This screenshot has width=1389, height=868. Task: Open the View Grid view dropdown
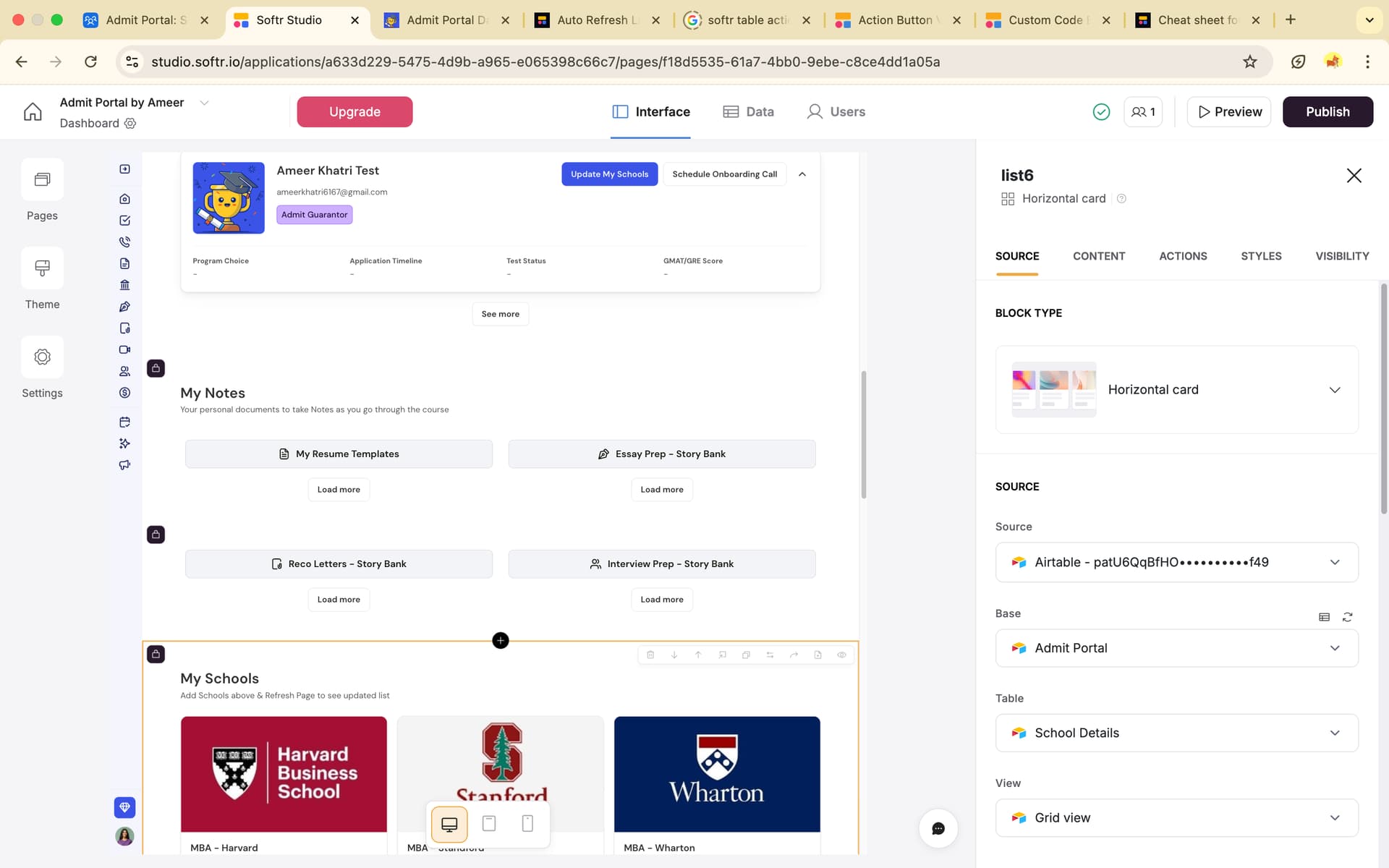[x=1176, y=817]
